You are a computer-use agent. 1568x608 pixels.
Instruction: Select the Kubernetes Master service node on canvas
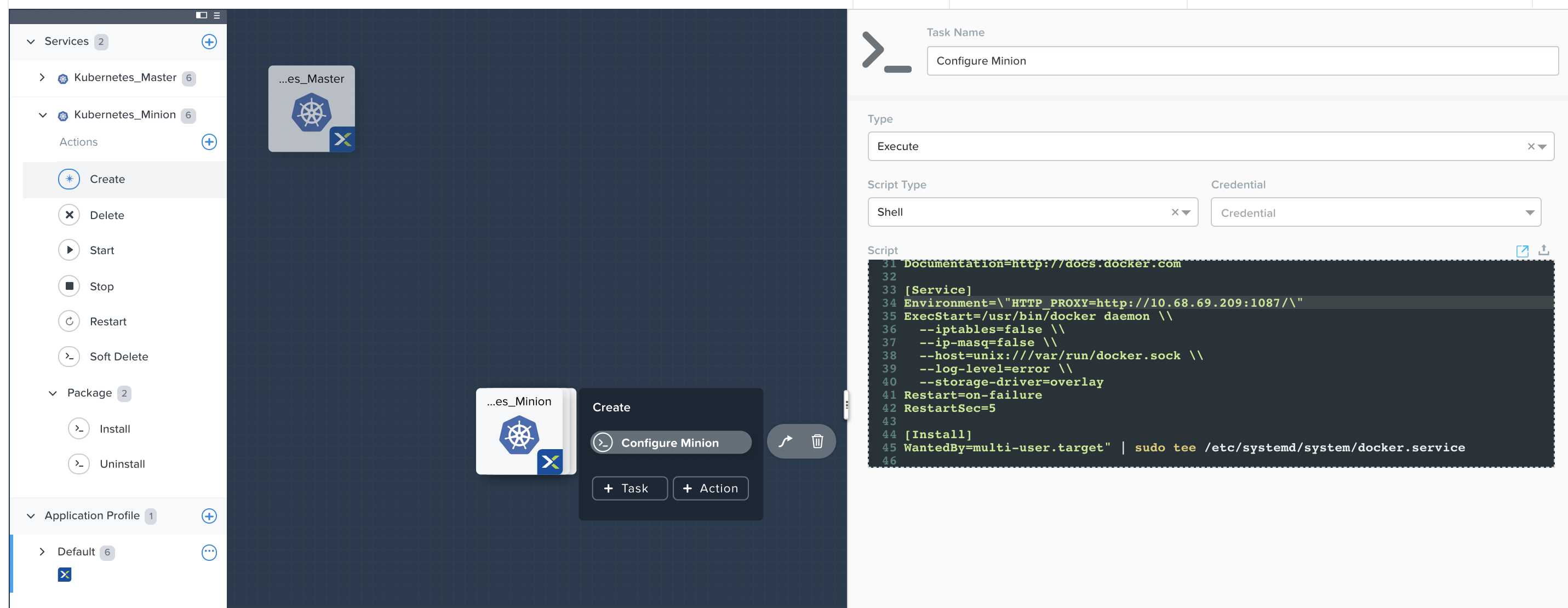pos(311,108)
